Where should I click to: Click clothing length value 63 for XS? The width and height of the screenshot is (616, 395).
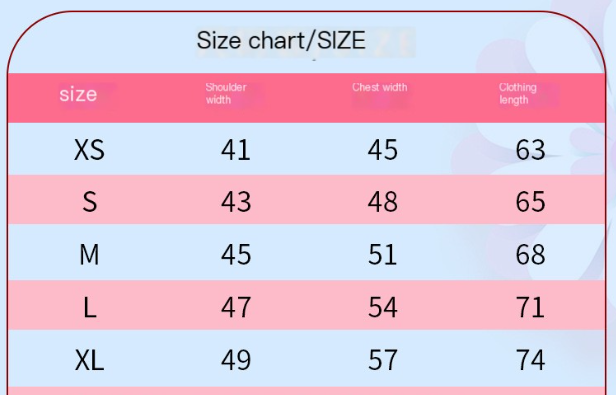[x=530, y=150]
